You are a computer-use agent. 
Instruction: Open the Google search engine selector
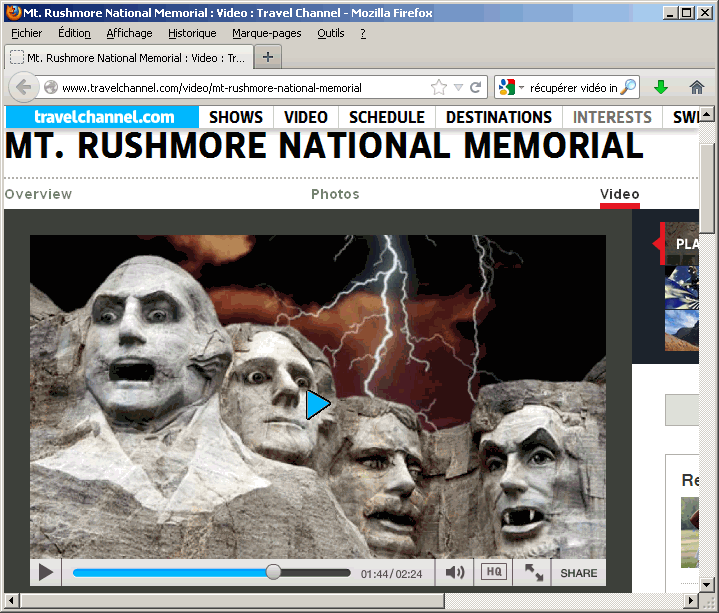click(x=511, y=87)
